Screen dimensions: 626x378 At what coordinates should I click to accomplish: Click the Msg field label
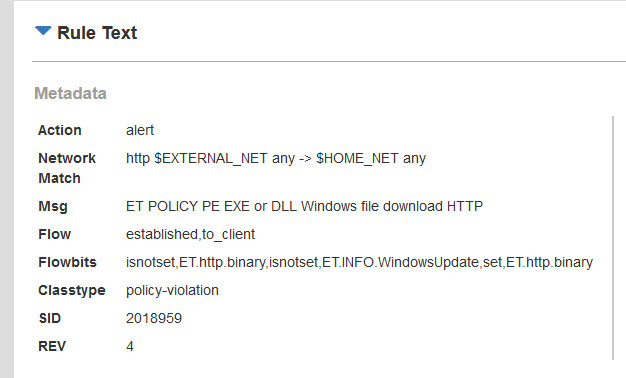click(x=53, y=206)
